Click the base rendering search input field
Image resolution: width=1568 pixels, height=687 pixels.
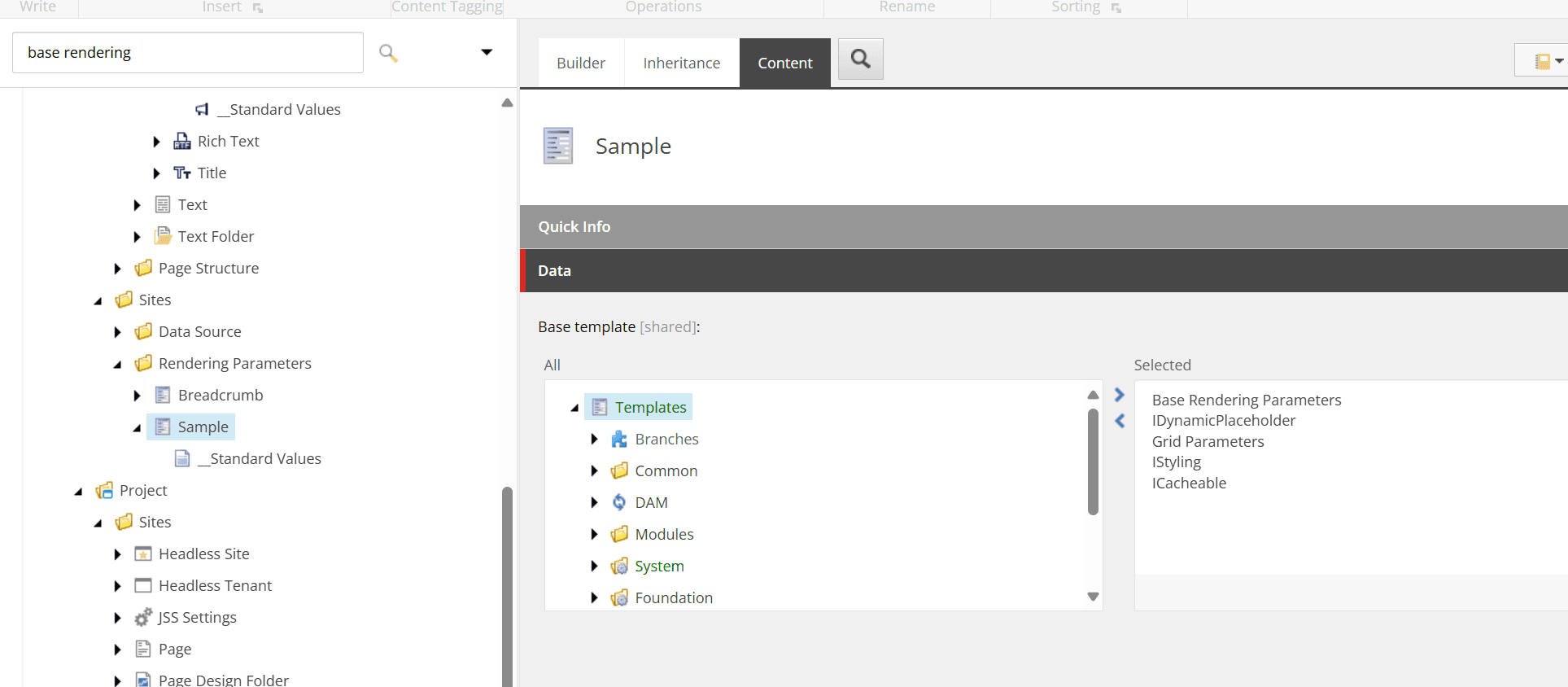tap(188, 52)
